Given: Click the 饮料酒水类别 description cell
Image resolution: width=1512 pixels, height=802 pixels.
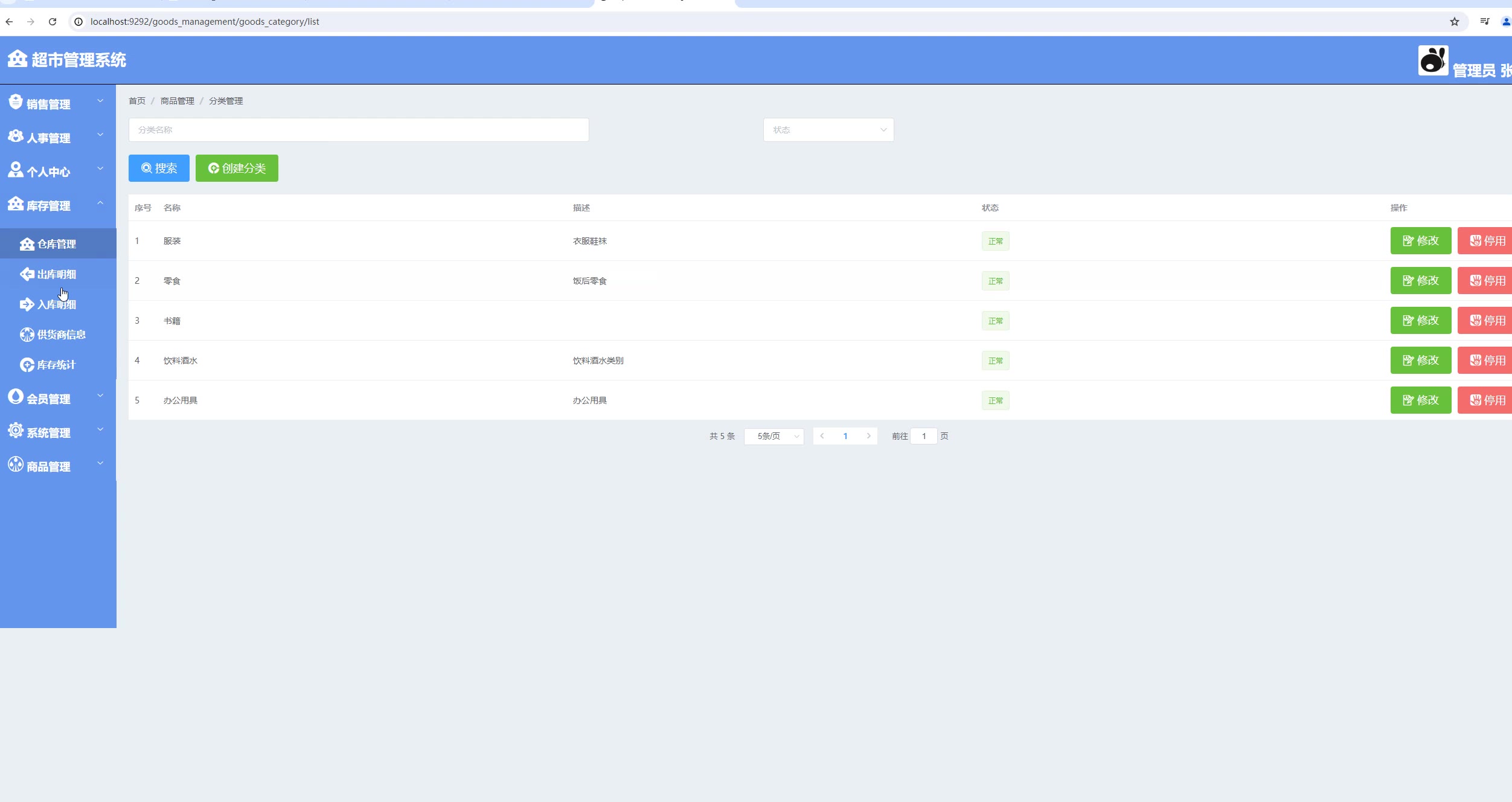Looking at the screenshot, I should click(x=598, y=361).
